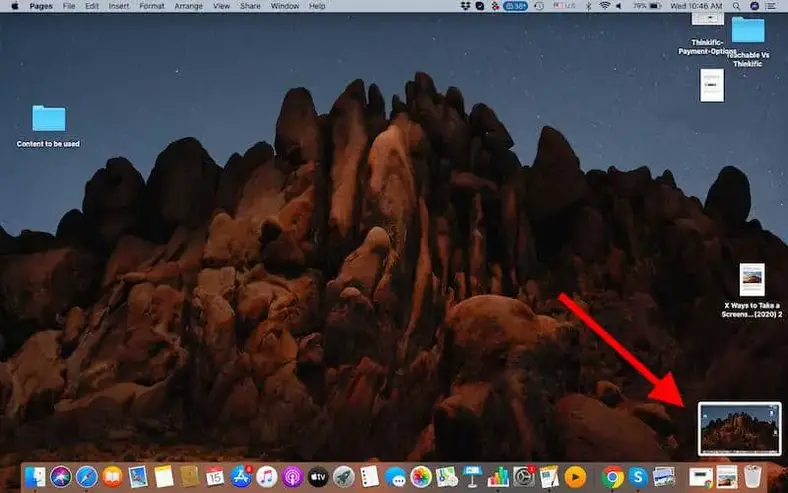Image resolution: width=788 pixels, height=493 pixels.
Task: Click the volume speaker icon in menu bar
Action: pyautogui.click(x=619, y=6)
